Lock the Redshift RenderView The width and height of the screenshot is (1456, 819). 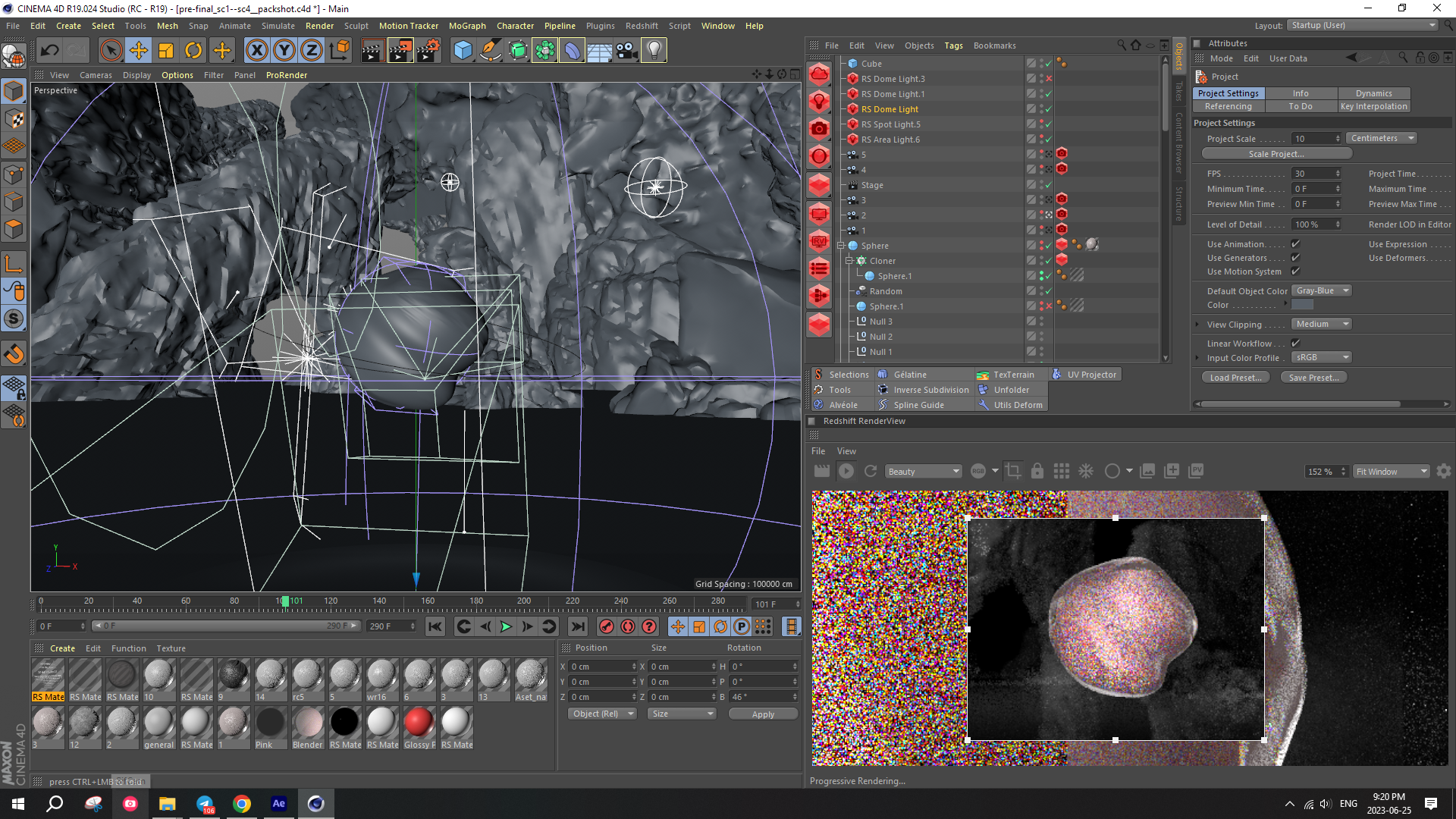point(1037,472)
